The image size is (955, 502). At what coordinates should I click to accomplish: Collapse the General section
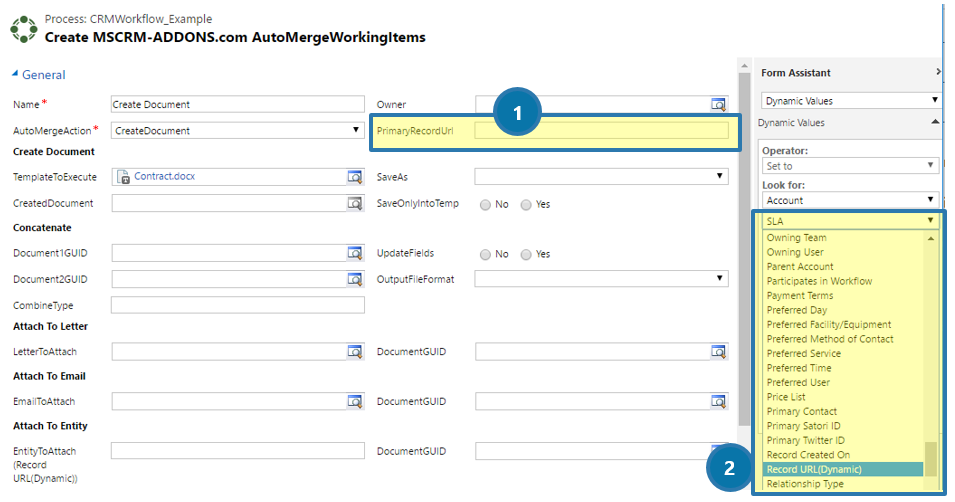[x=15, y=74]
